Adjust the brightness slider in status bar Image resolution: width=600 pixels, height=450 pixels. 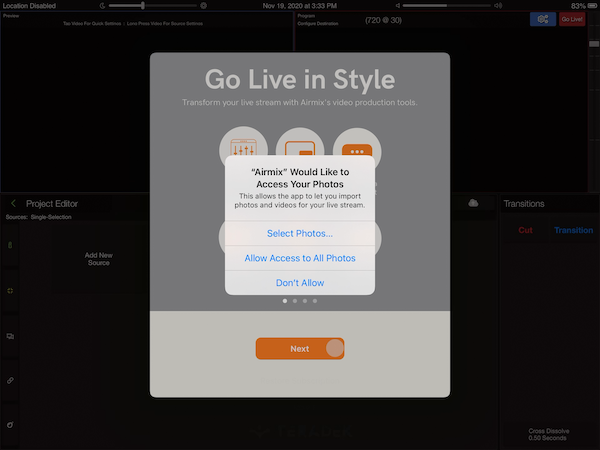(x=143, y=6)
